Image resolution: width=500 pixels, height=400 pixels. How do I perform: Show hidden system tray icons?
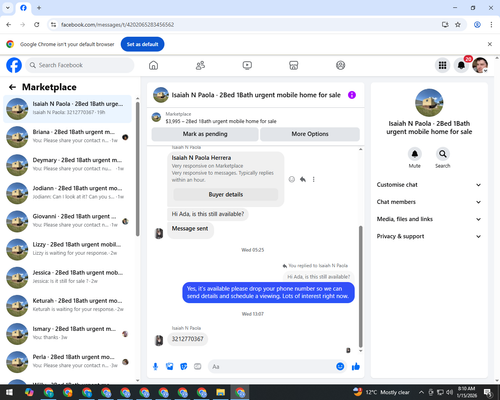(x=421, y=392)
